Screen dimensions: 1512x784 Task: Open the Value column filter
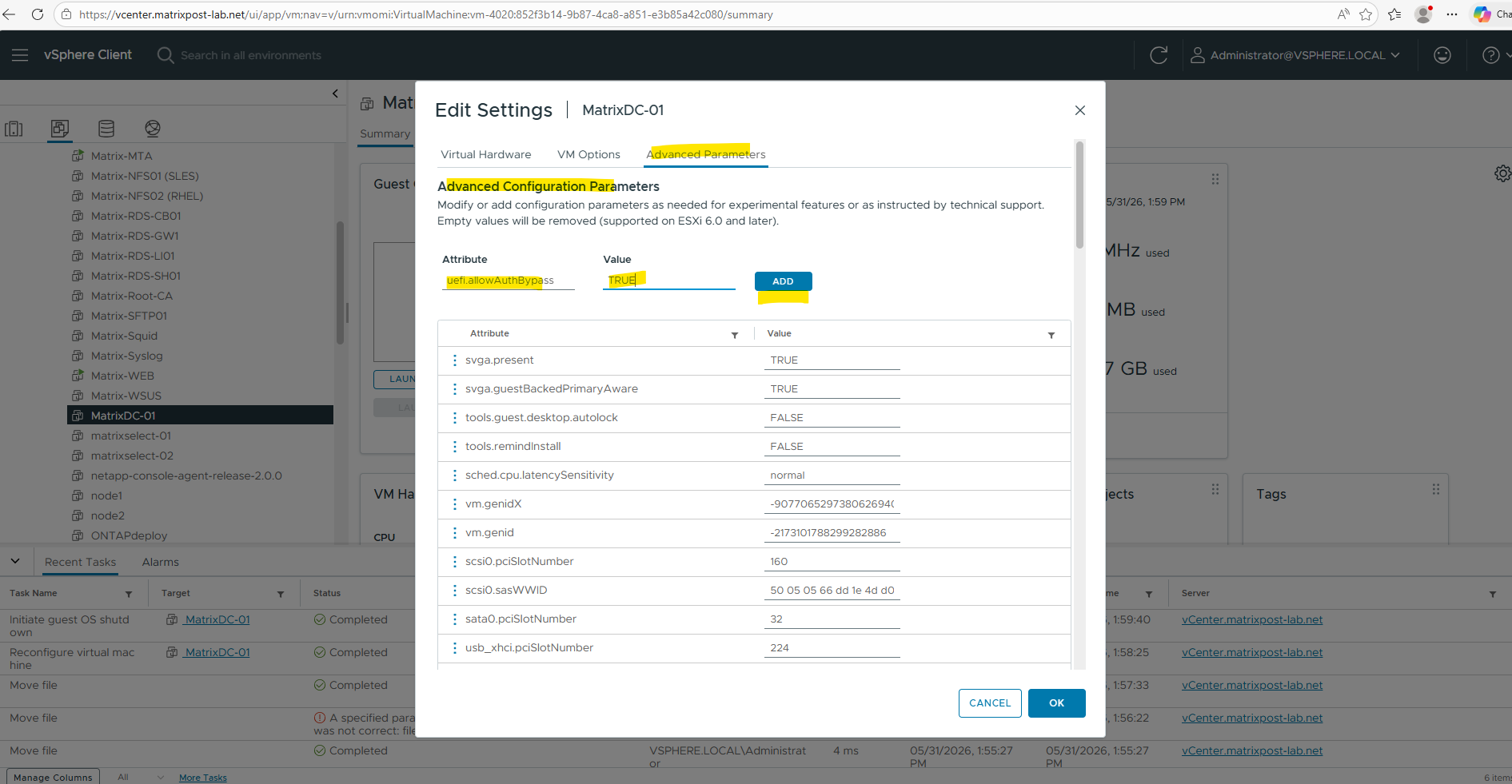(1051, 335)
